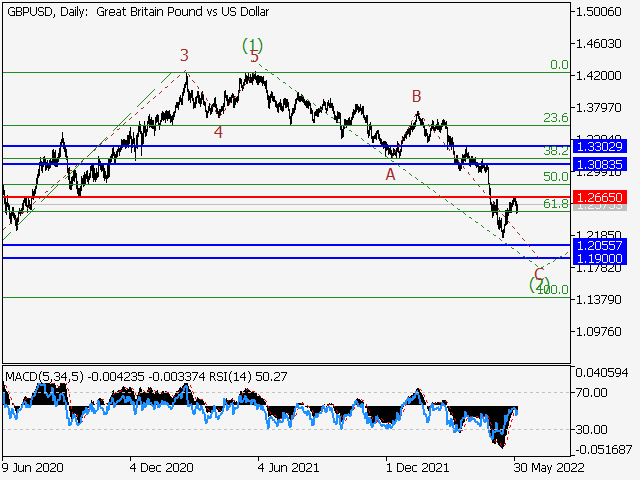Viewport: 640px width, 480px height.
Task: Click the 1.42000 price axis value
Action: [598, 76]
